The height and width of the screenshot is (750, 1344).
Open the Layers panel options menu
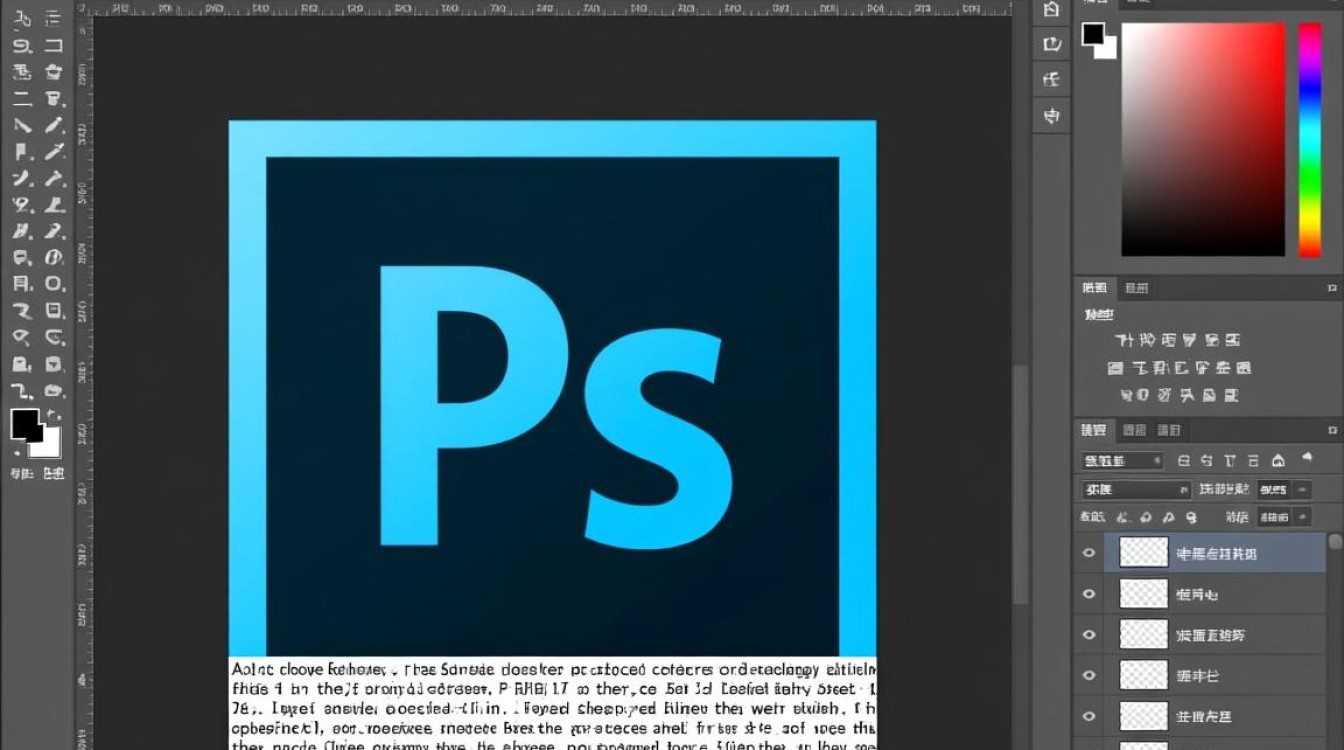(x=1333, y=430)
